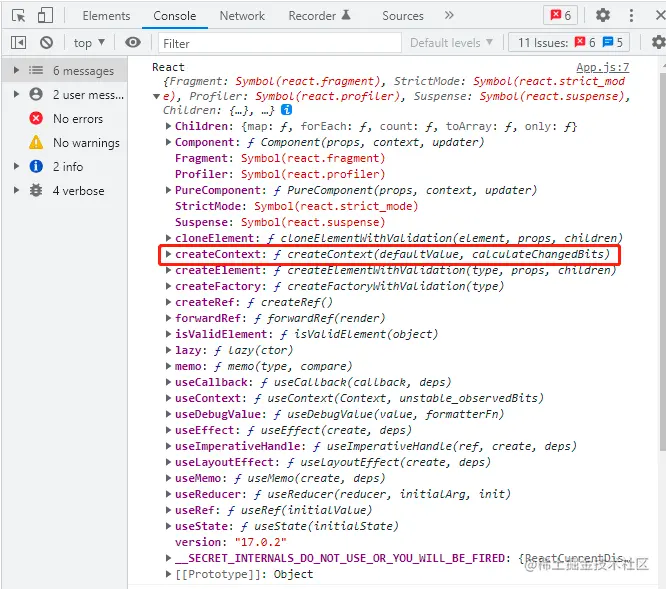This screenshot has width=666, height=589.
Task: Click the Recorder flask preview icon
Action: (346, 15)
